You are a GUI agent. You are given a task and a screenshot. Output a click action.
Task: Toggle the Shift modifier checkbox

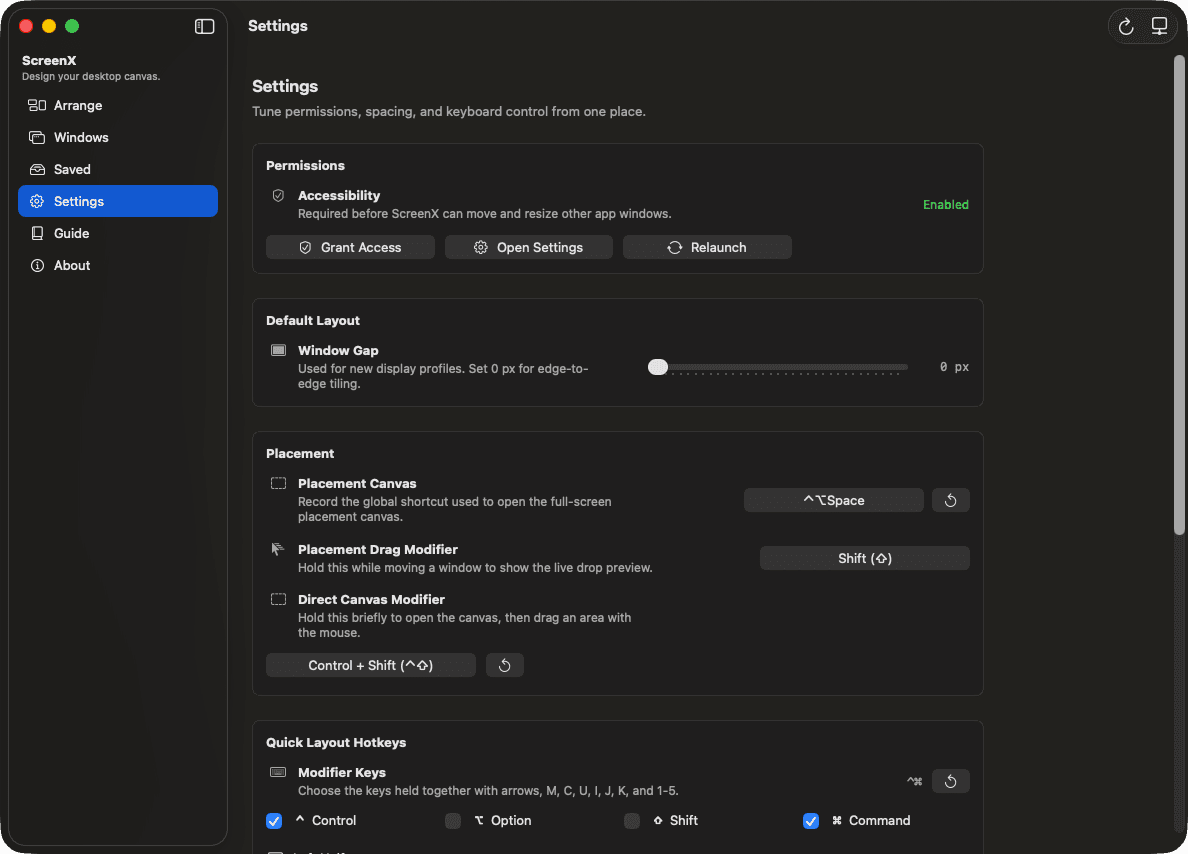pyautogui.click(x=632, y=821)
